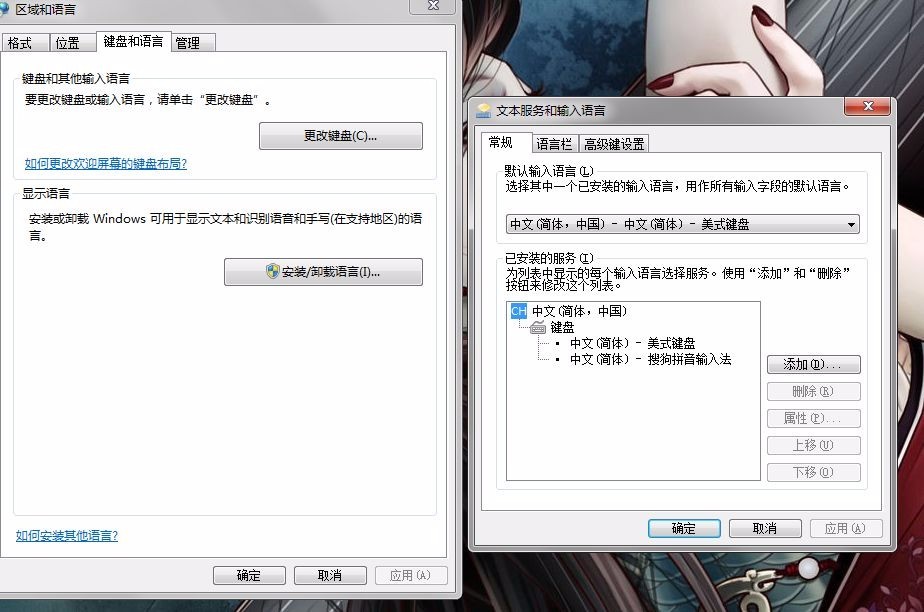Select 中文(简体) - 搜狗拼音输入法 entry
Screen dimensions: 924x612
[651, 359]
